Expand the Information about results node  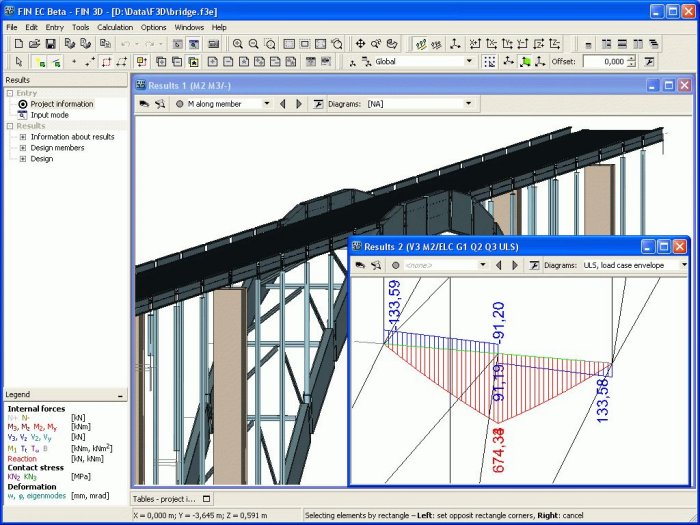pos(22,137)
